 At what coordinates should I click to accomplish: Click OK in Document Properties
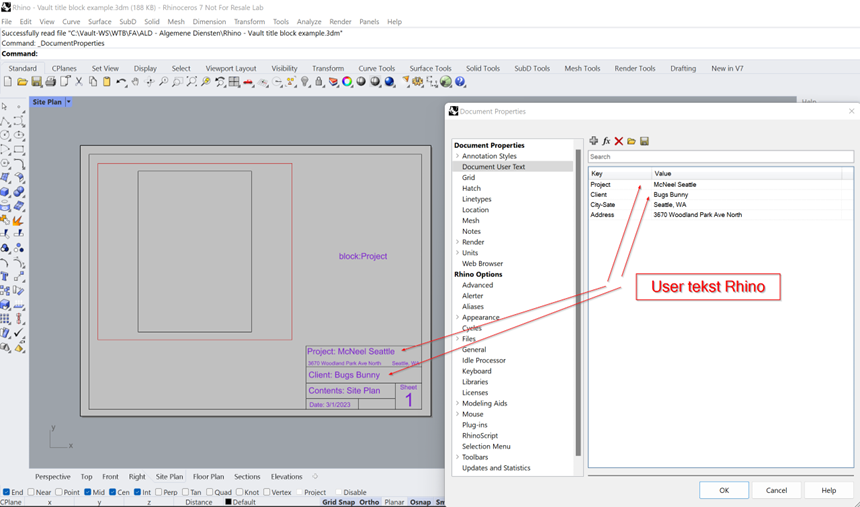pos(724,491)
